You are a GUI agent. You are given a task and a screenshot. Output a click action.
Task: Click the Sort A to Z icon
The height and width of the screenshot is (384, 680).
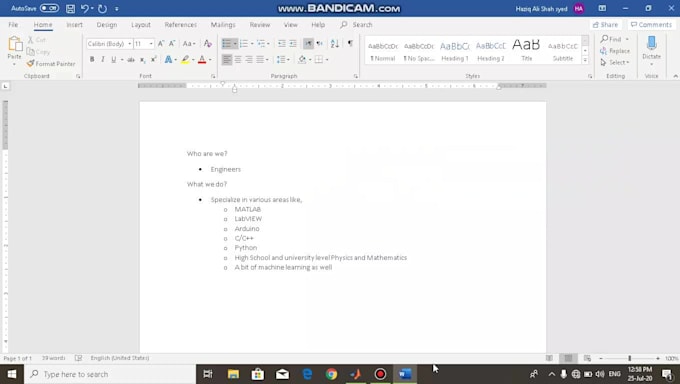(335, 43)
